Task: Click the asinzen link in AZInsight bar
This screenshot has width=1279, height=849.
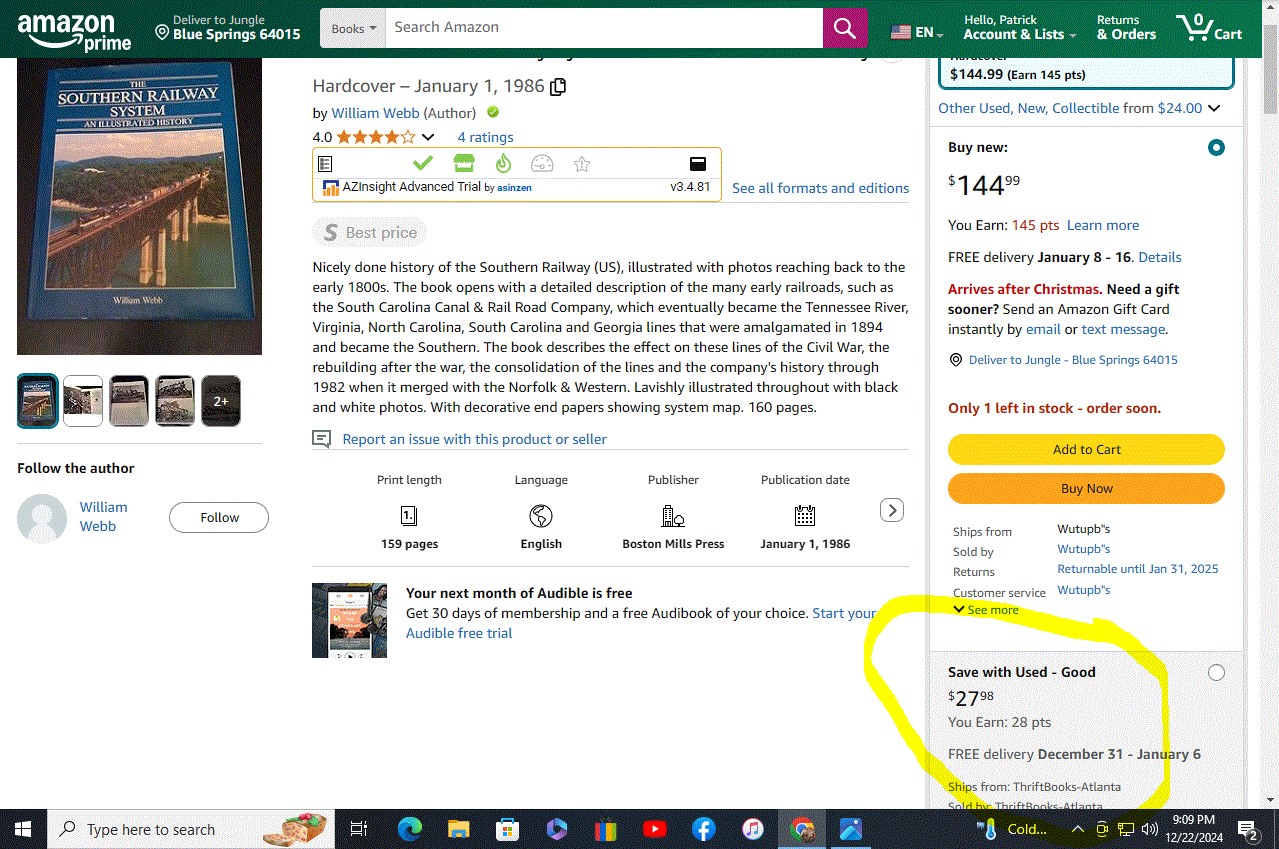Action: (x=515, y=188)
